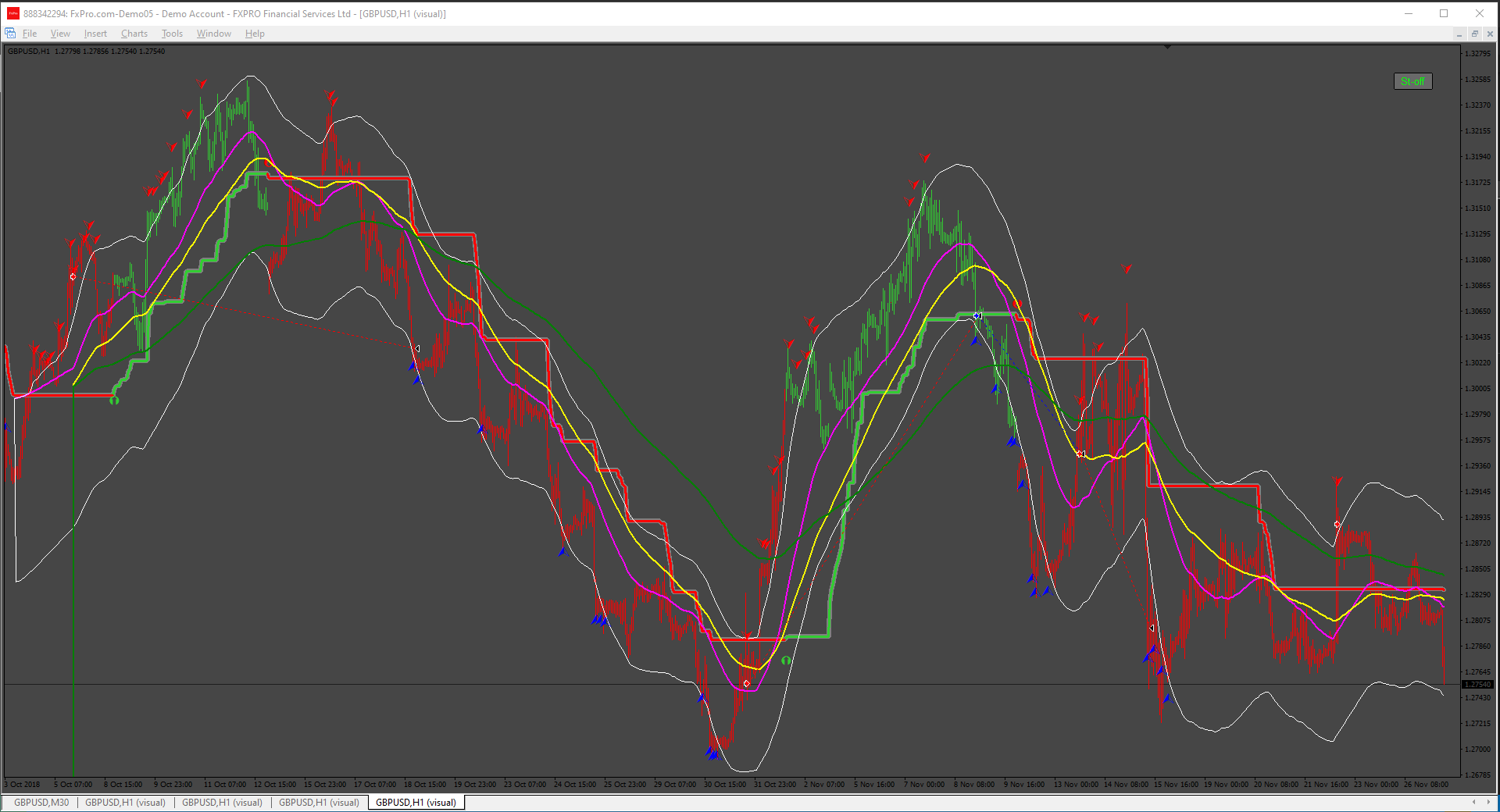
Task: Switch to the GBPUSD,M30 chart tab
Action: (41, 802)
